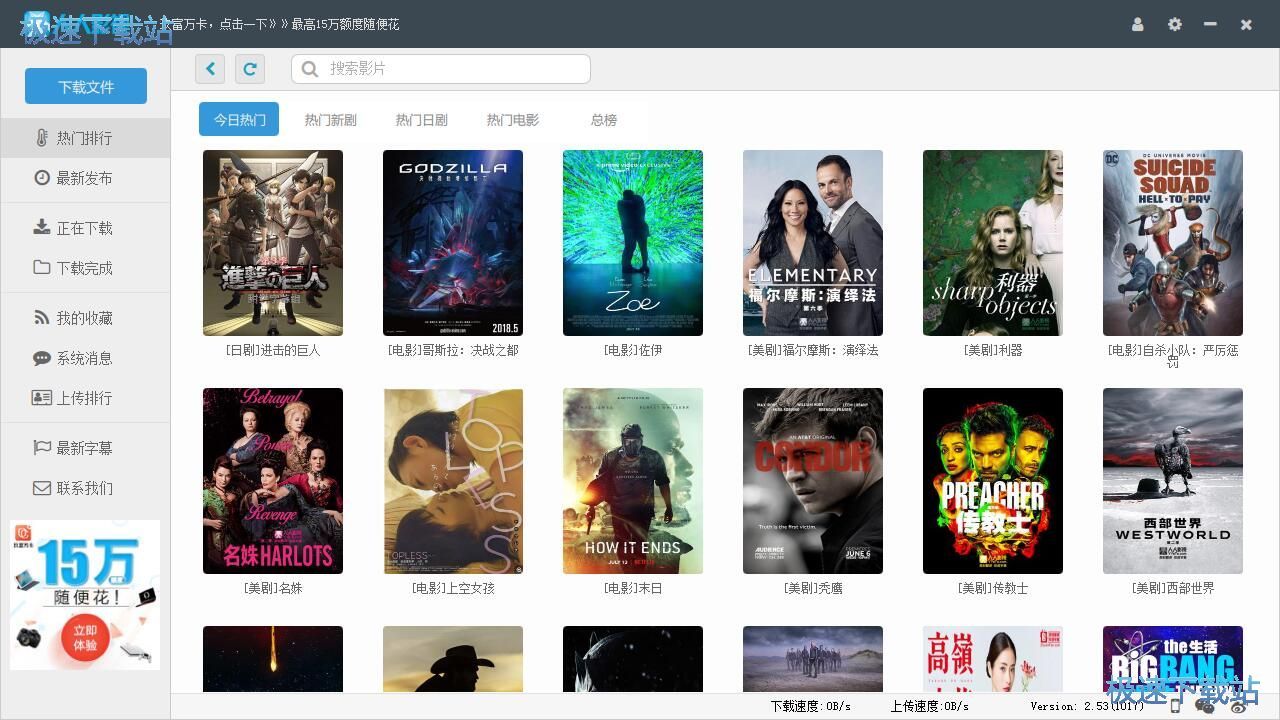The height and width of the screenshot is (720, 1280).
Task: Open the Suicide Squad Hell to Pay poster
Action: pyautogui.click(x=1173, y=243)
